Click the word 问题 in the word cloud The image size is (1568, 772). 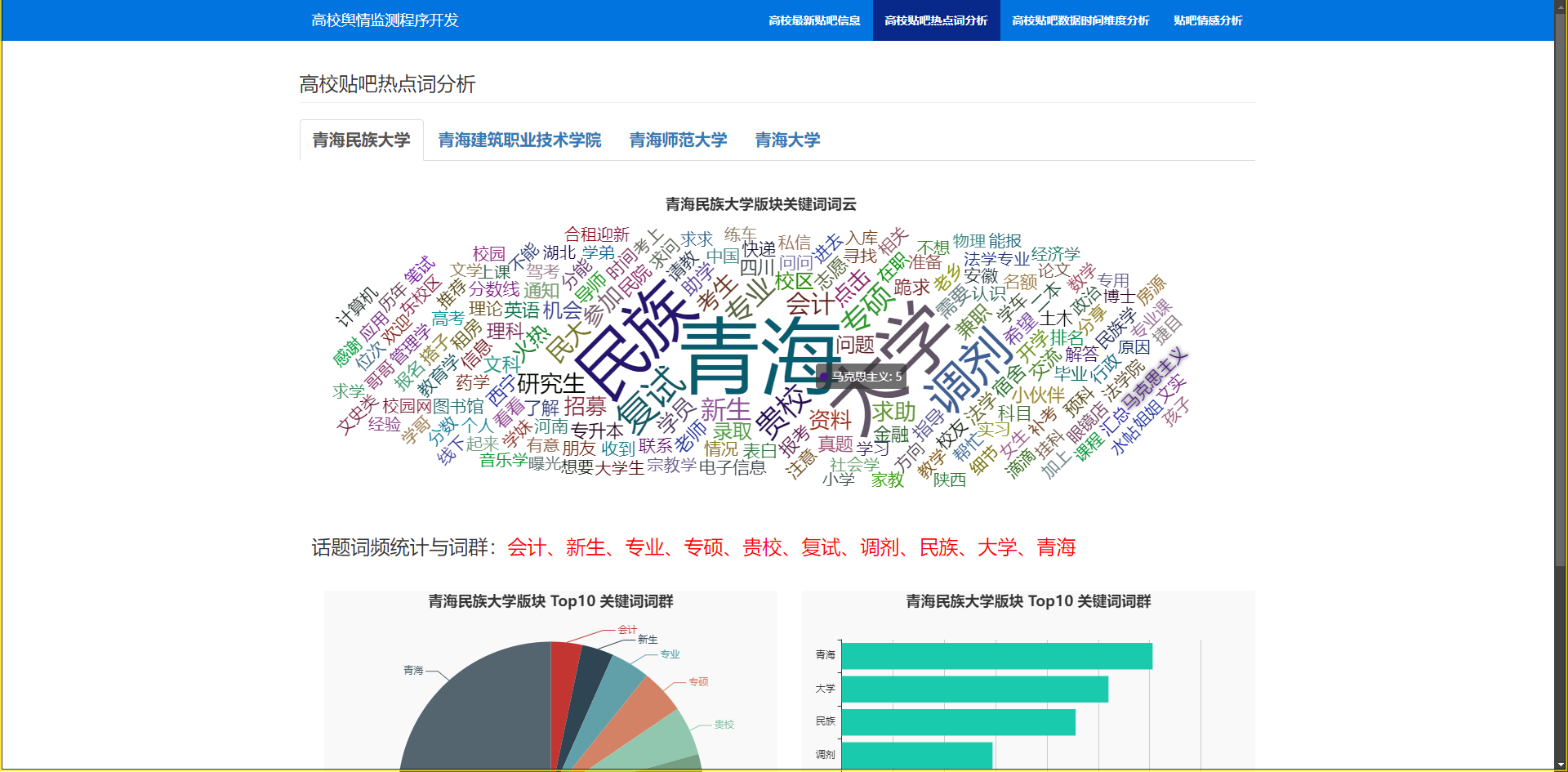pos(855,345)
